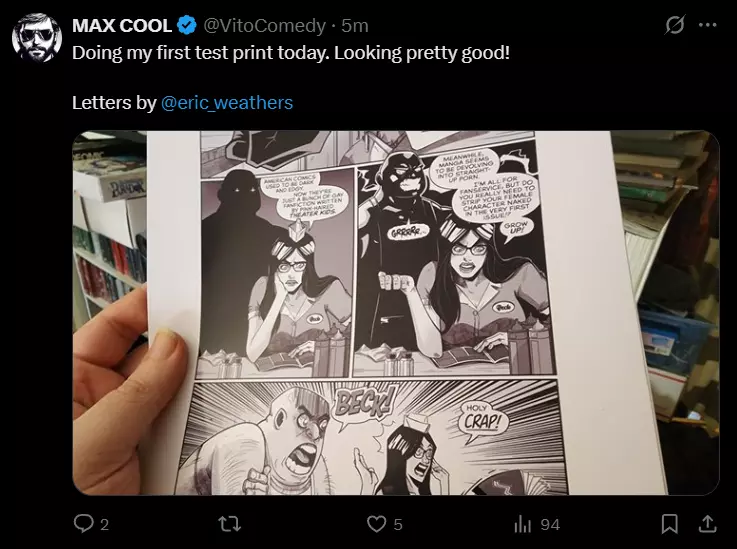
Task: Click the reply speech bubble icon
Action: click(x=84, y=524)
